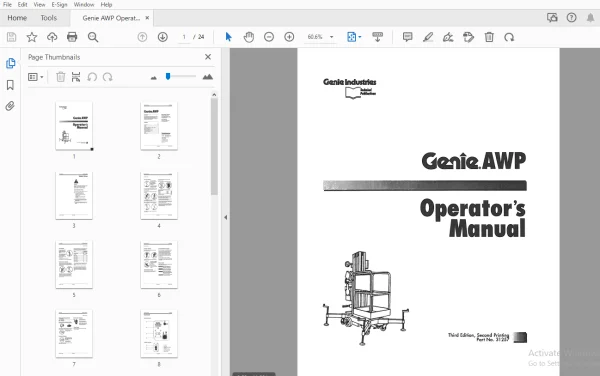Open the Help question mark icon
The height and width of the screenshot is (376, 600).
[571, 18]
